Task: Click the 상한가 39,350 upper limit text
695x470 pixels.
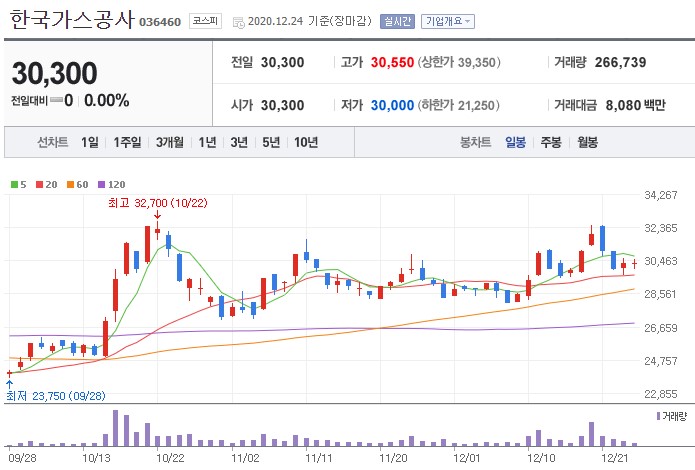Action: (459, 63)
